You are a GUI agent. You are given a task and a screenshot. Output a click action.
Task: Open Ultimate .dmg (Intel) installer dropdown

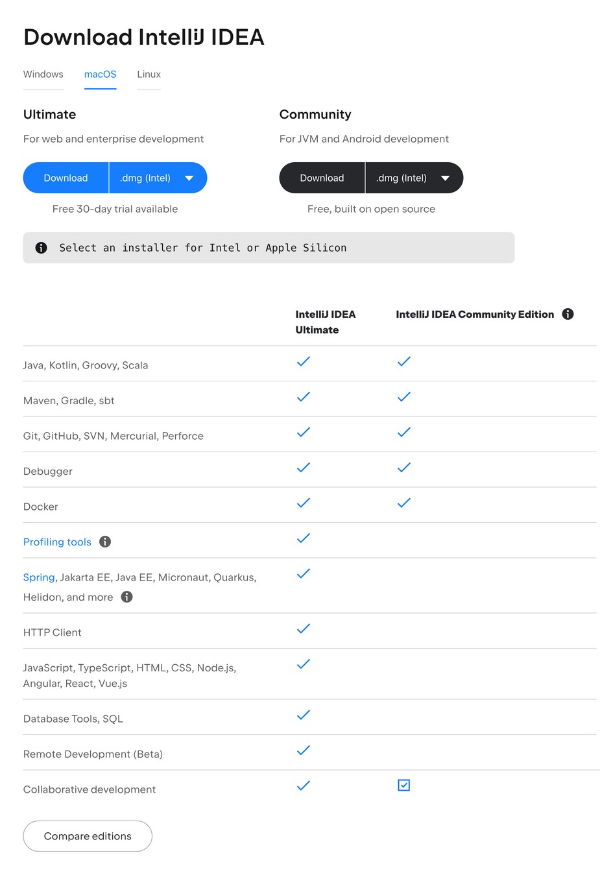(158, 178)
